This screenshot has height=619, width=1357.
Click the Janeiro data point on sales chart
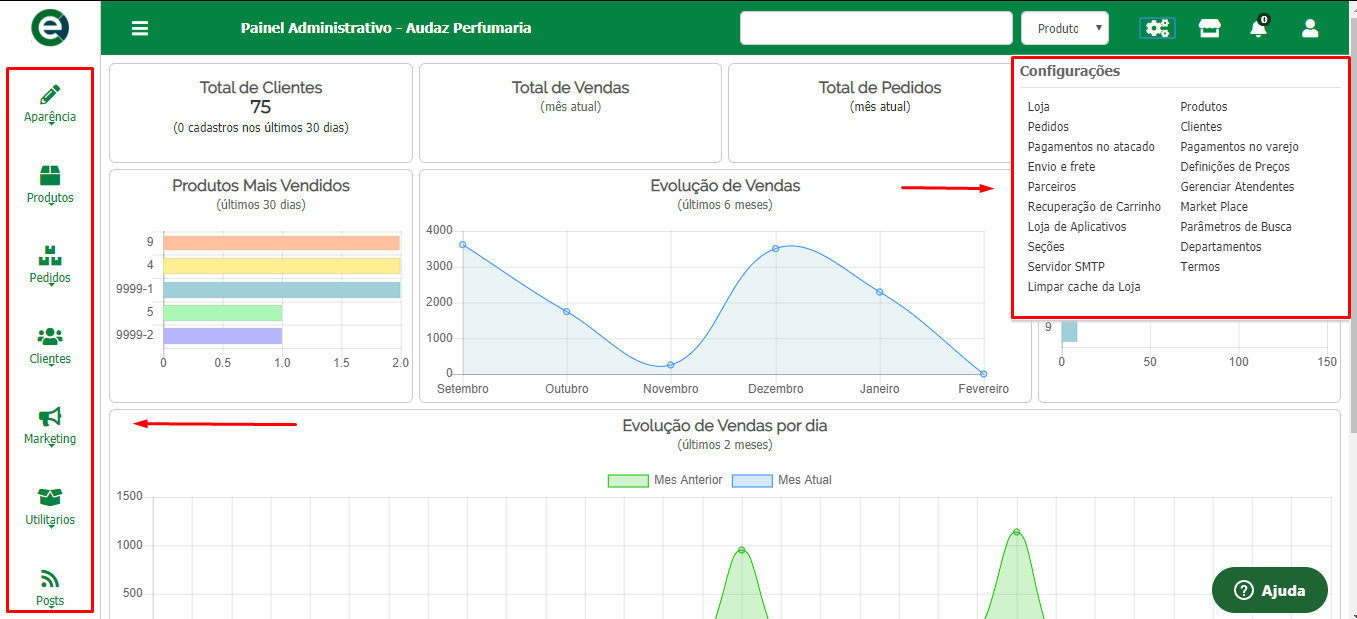[x=879, y=292]
